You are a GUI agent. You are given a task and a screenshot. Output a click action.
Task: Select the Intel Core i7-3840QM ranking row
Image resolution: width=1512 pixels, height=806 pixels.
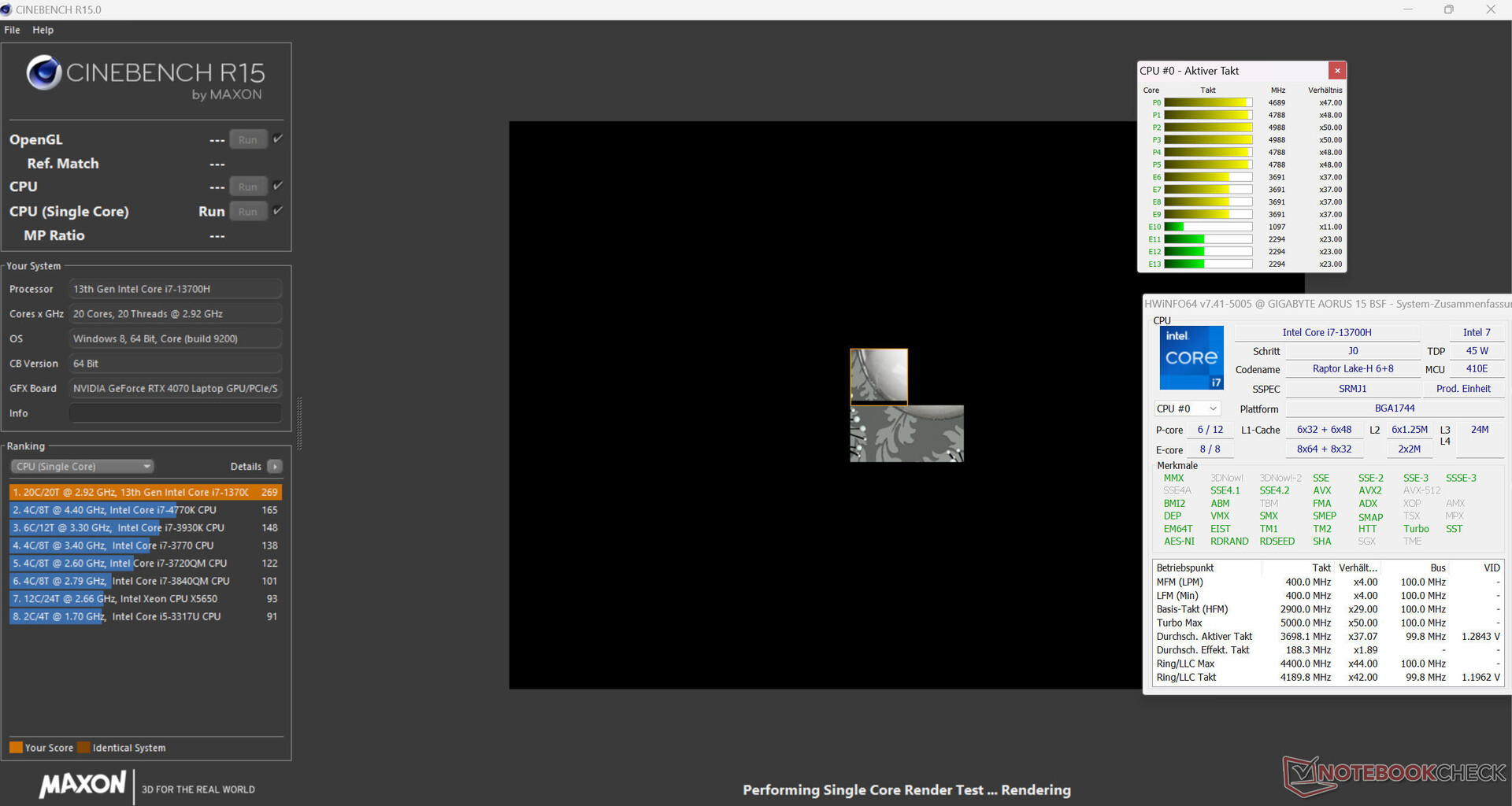pyautogui.click(x=146, y=581)
